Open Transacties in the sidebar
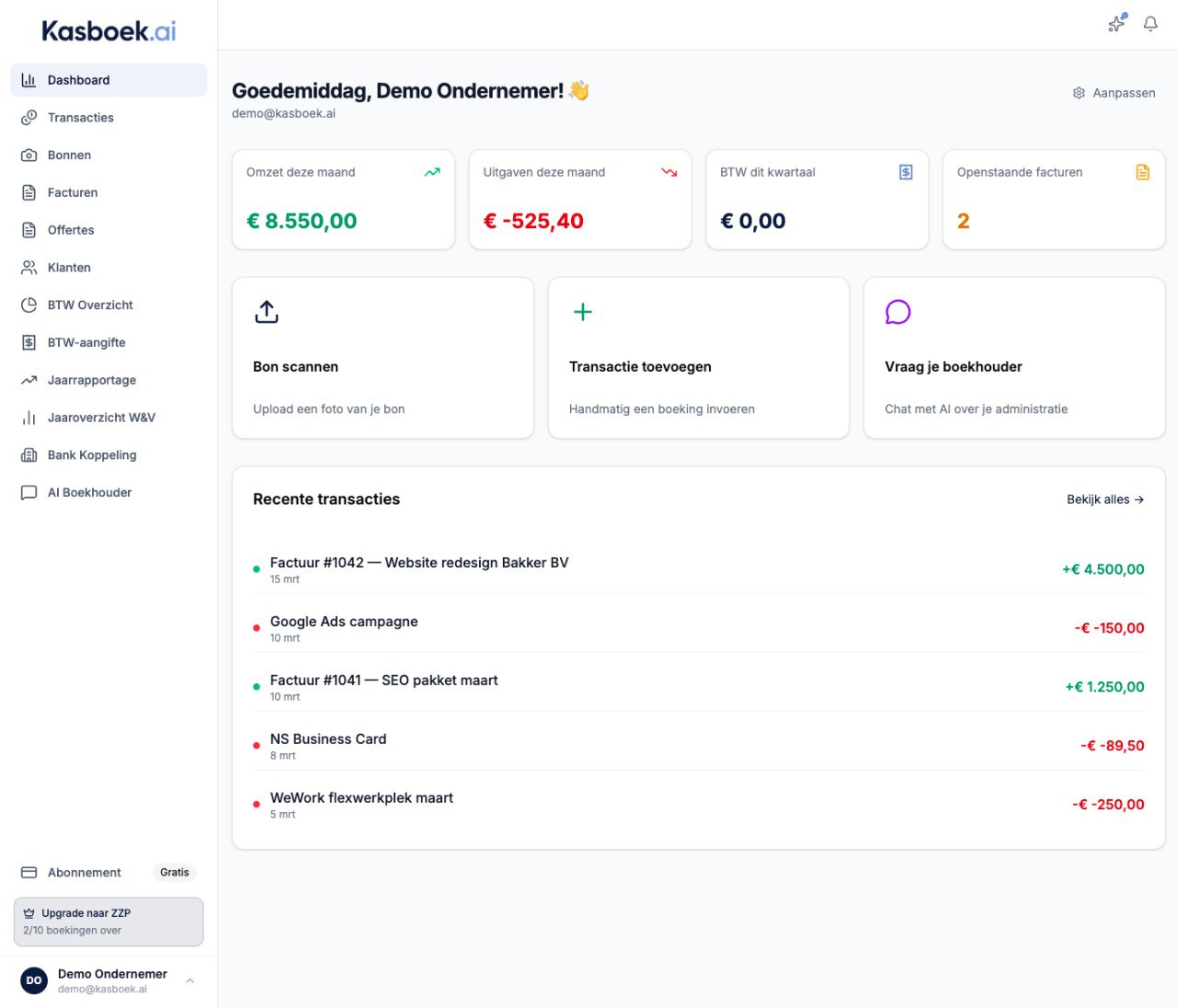 click(81, 118)
